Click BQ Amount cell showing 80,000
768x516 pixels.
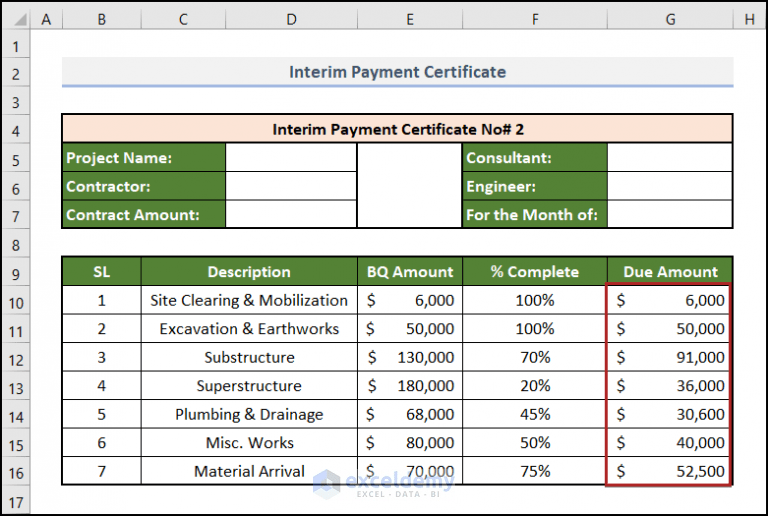tap(410, 443)
